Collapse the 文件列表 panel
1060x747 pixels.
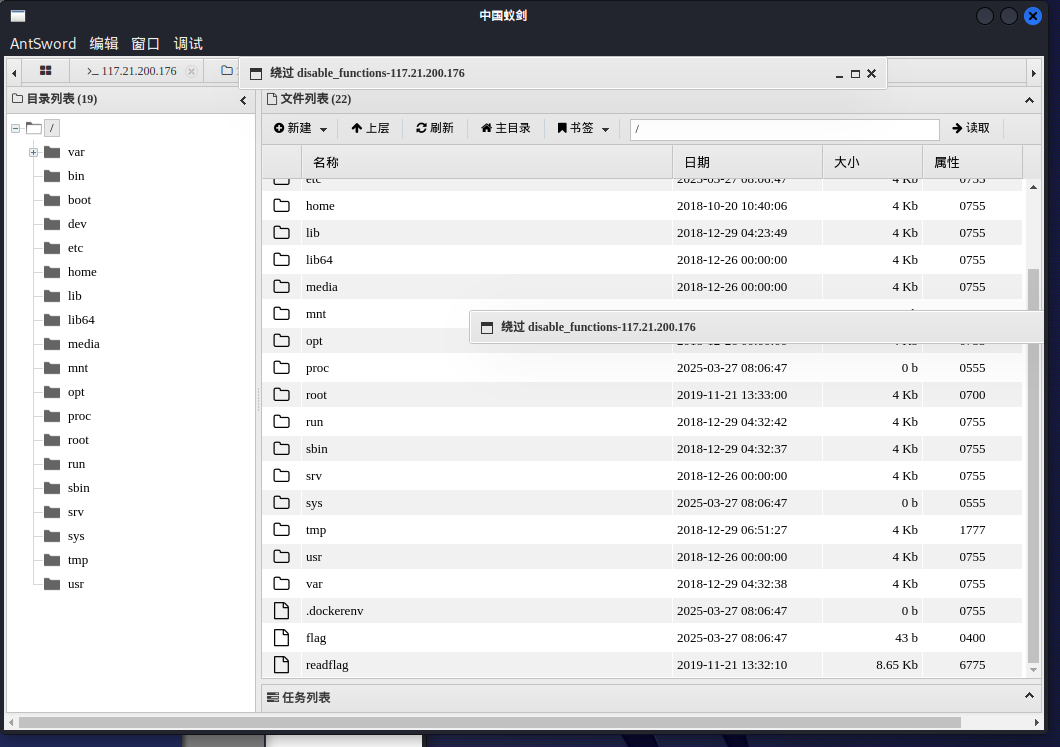tap(1029, 100)
